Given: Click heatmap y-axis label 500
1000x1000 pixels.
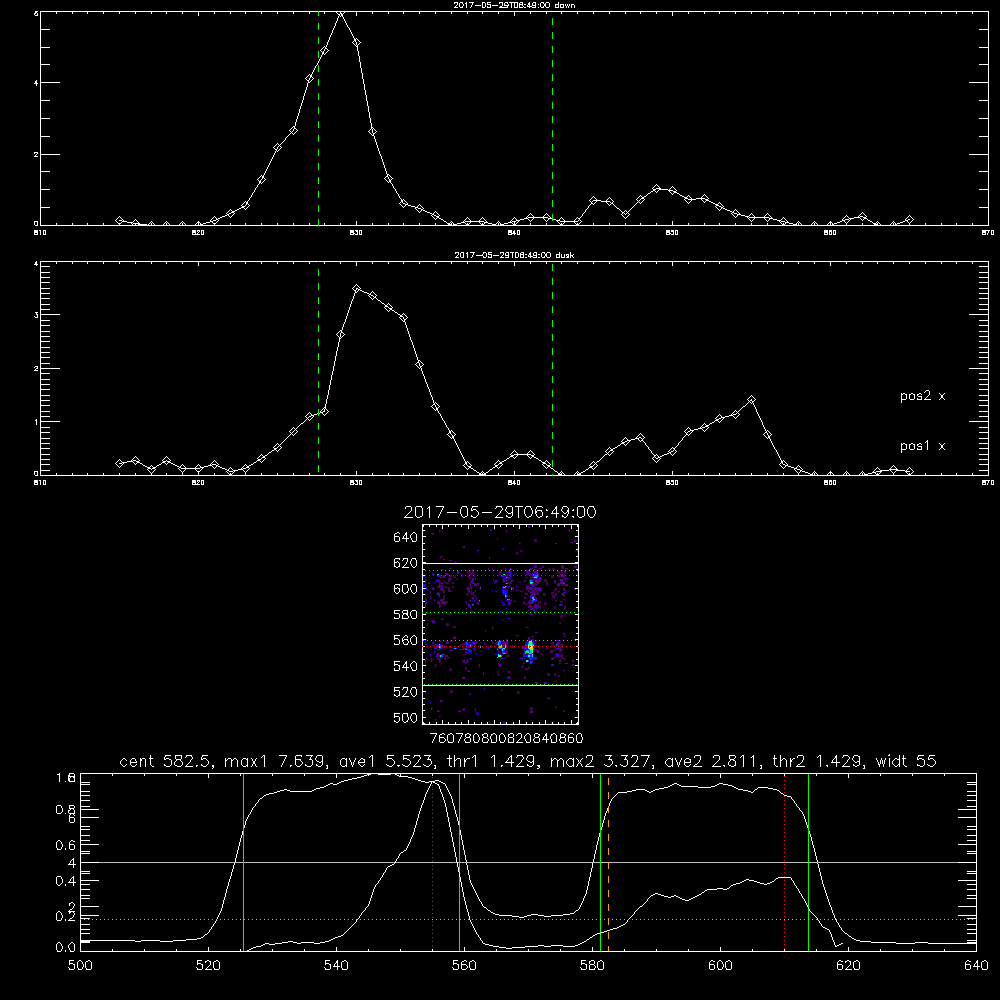Looking at the screenshot, I should point(406,717).
